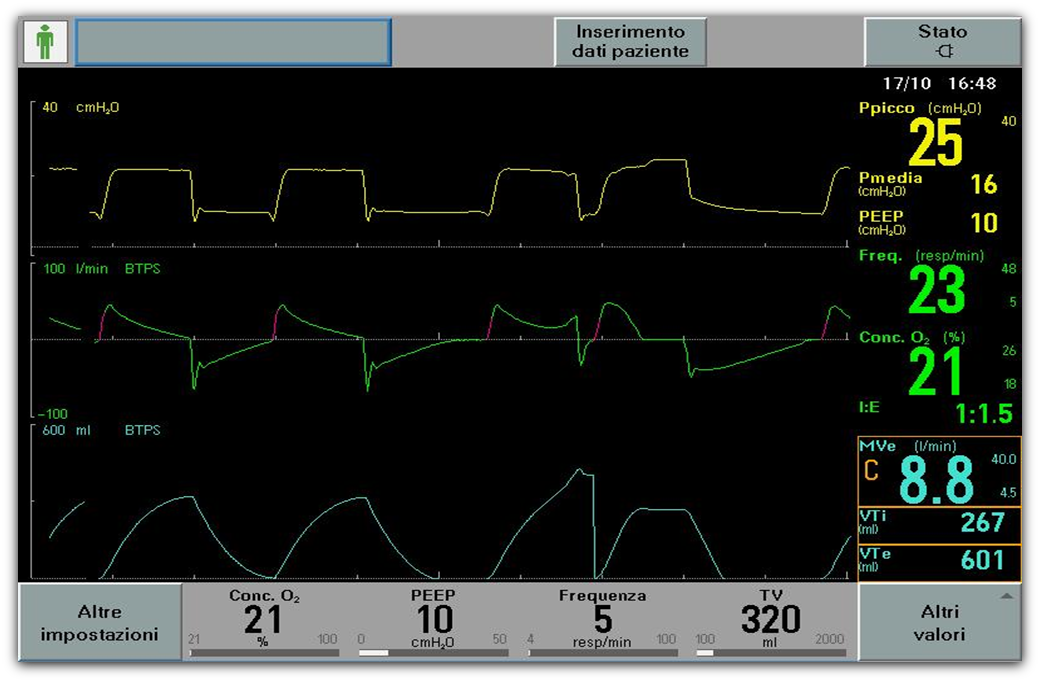Viewport: 1040px width, 682px height.
Task: Click the TV slider bar
Action: [771, 653]
